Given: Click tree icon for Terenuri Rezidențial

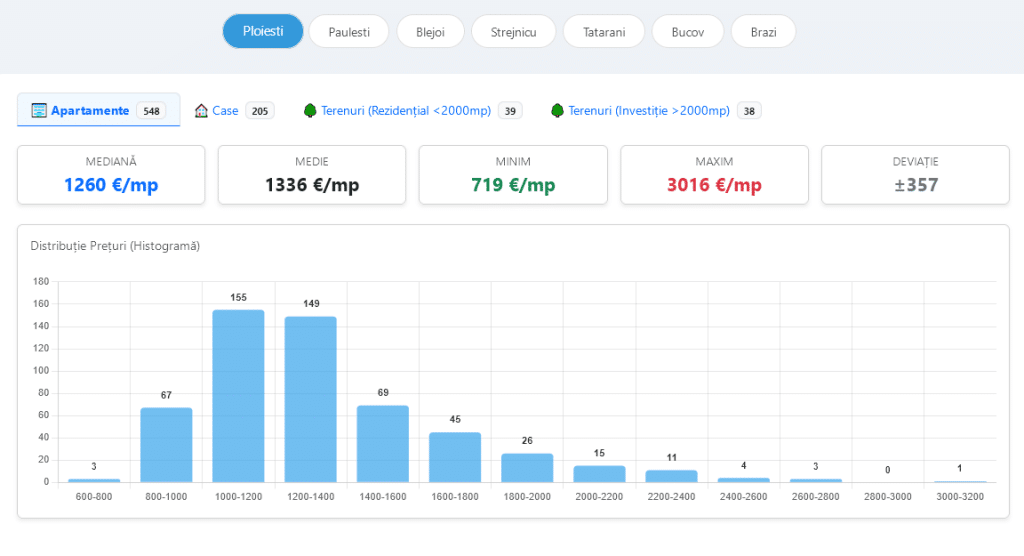Looking at the screenshot, I should pos(310,111).
